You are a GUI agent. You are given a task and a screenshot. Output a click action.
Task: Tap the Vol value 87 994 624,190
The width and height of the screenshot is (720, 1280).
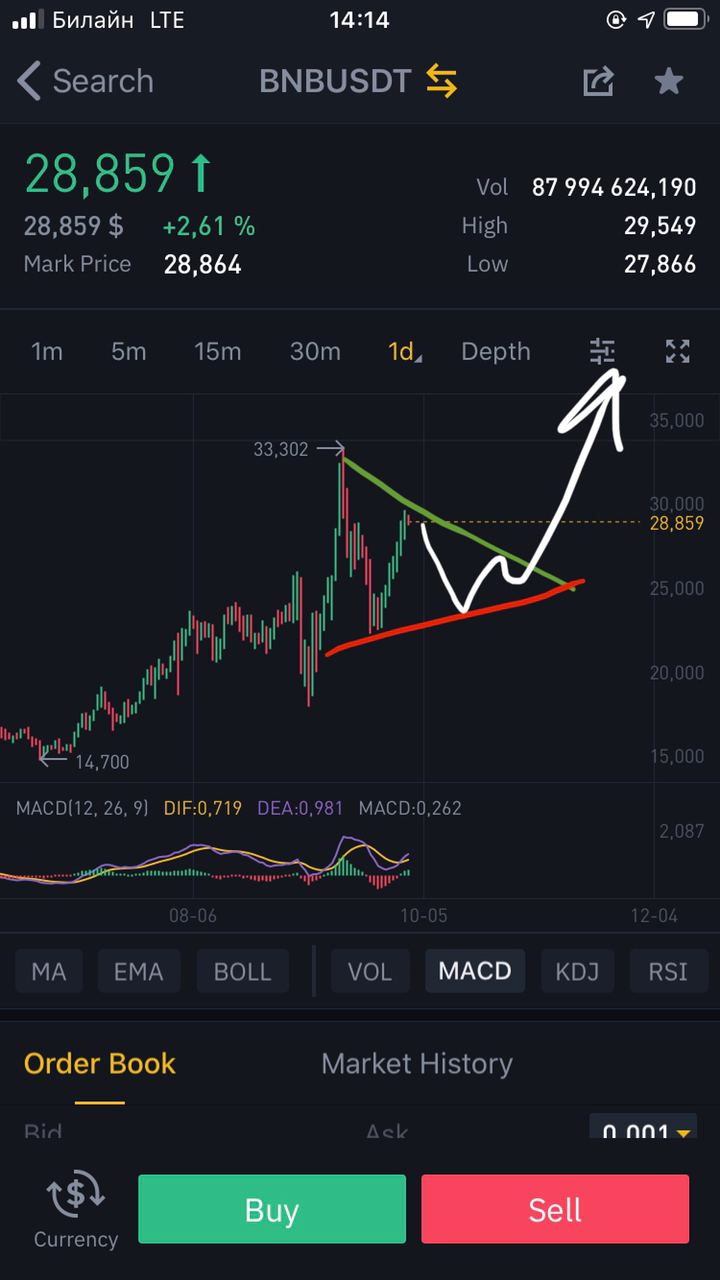point(614,187)
